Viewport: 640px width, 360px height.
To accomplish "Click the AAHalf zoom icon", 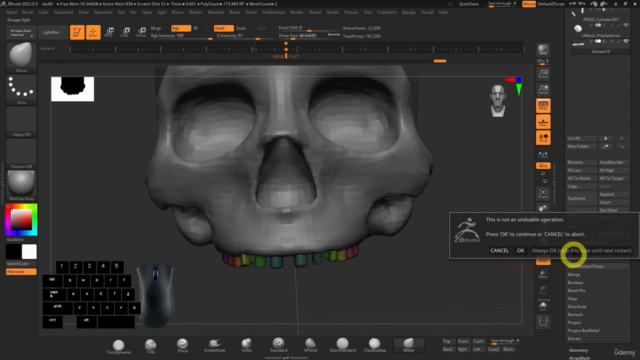I will click(543, 89).
